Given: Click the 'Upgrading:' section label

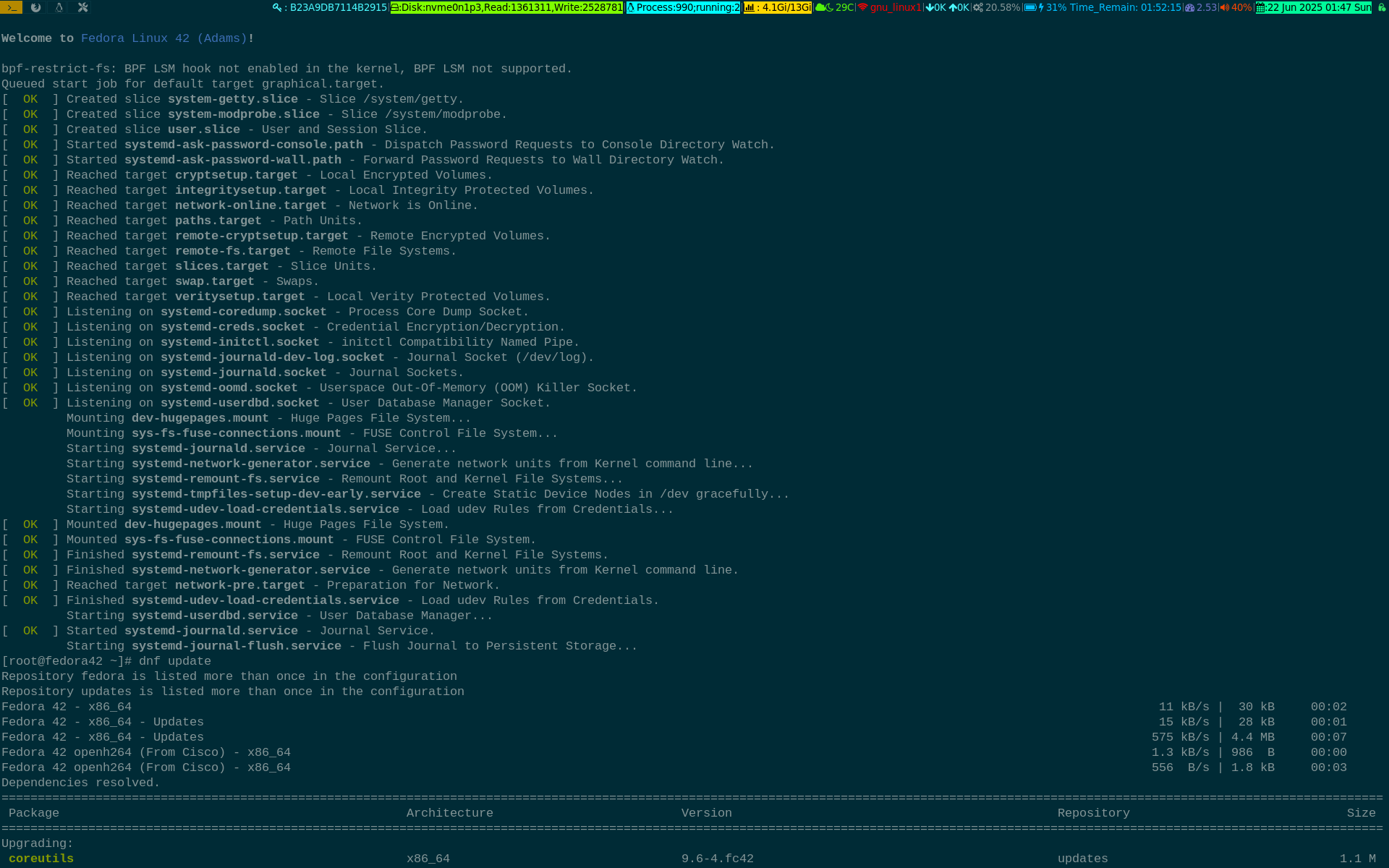Looking at the screenshot, I should tap(38, 843).
